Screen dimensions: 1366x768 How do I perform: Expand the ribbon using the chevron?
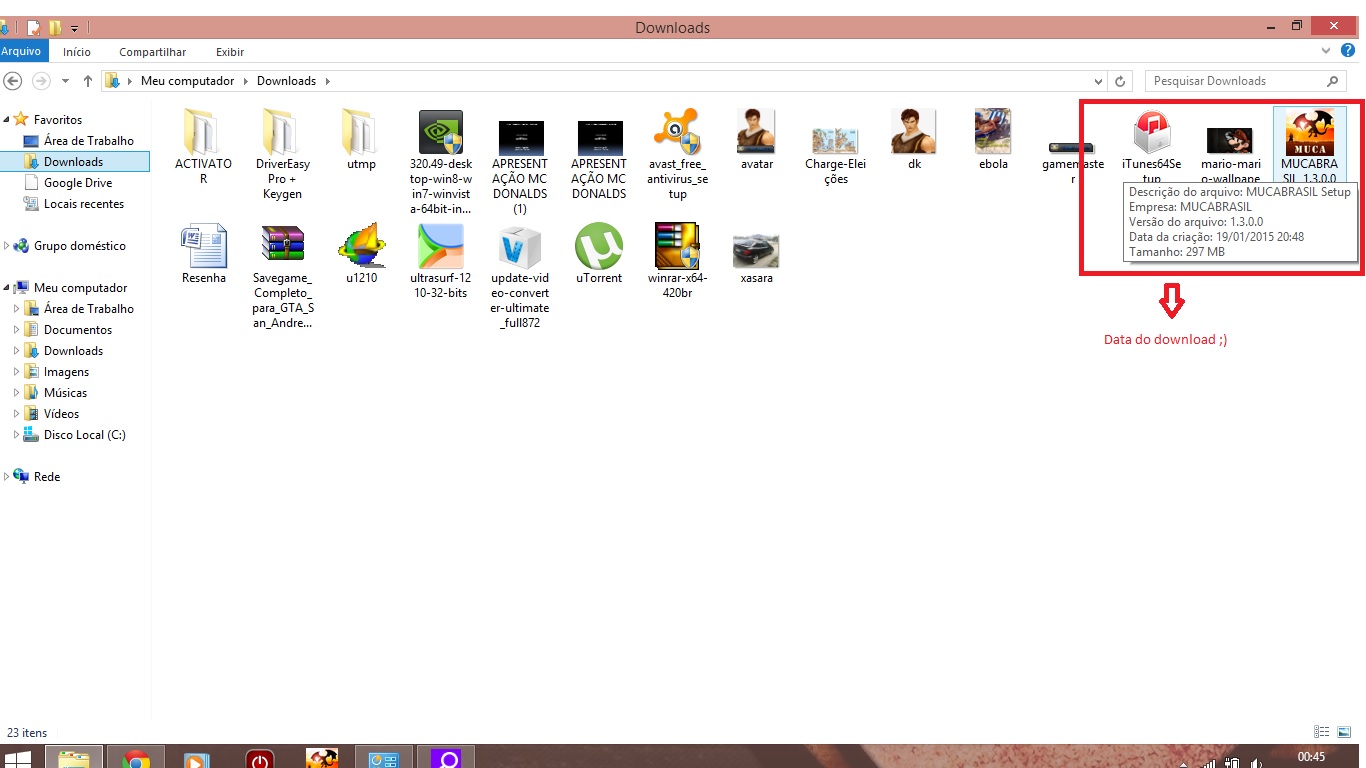tap(1326, 51)
